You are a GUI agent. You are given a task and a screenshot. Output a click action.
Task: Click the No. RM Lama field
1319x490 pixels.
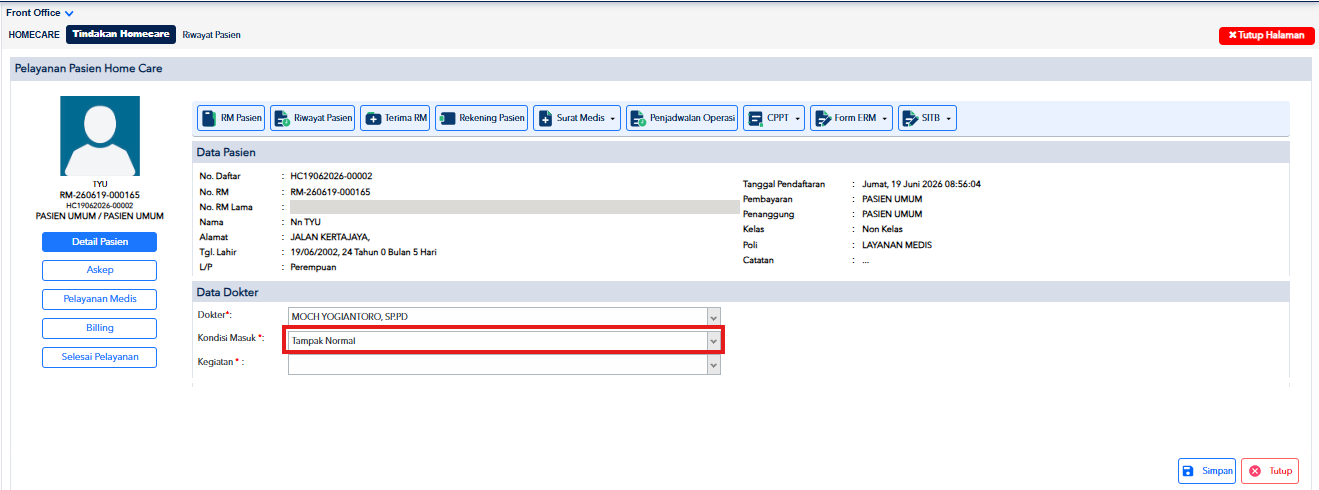[514, 207]
